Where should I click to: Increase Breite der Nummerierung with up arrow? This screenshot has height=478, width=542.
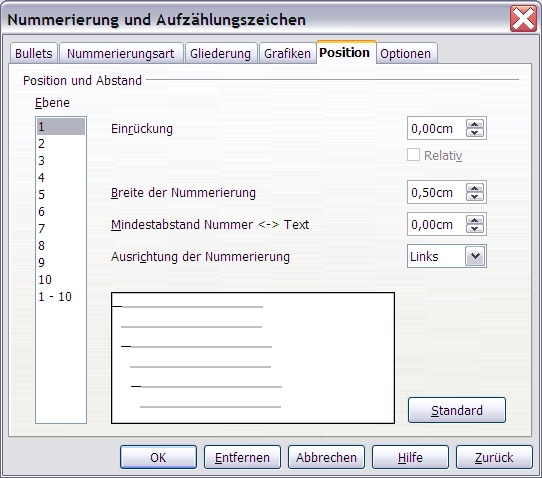click(475, 188)
